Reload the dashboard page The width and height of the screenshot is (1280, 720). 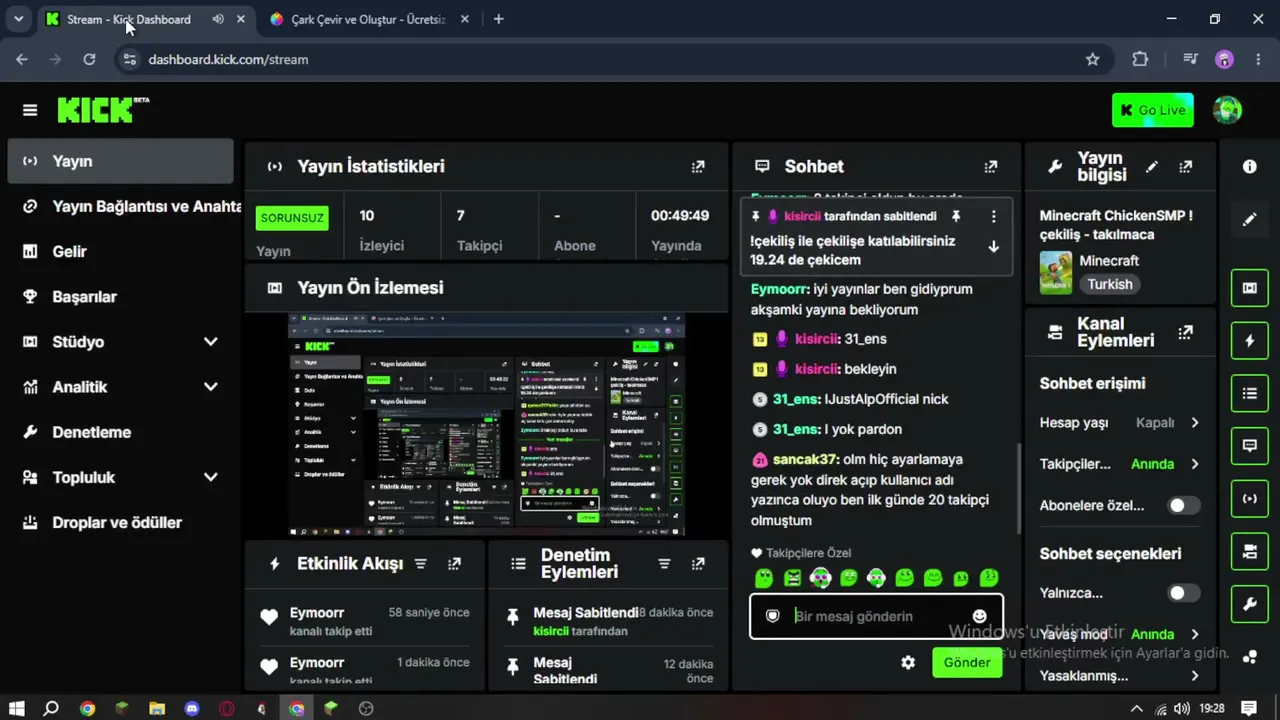[89, 59]
